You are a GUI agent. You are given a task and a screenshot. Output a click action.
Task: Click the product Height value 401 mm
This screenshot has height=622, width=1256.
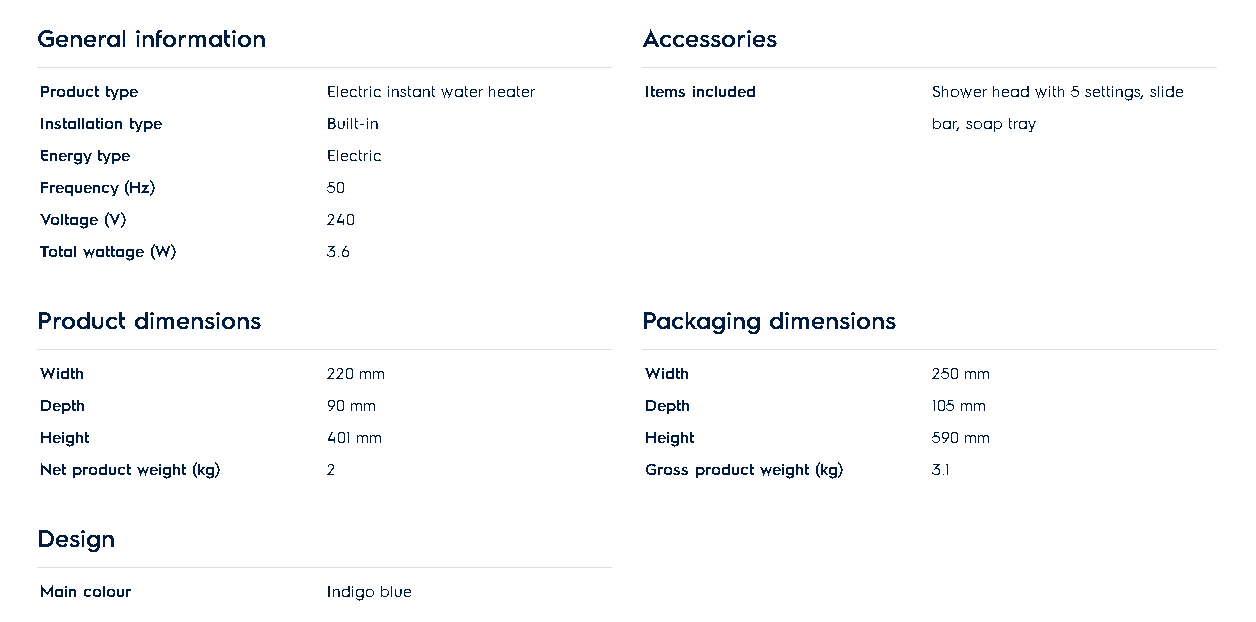click(x=354, y=438)
